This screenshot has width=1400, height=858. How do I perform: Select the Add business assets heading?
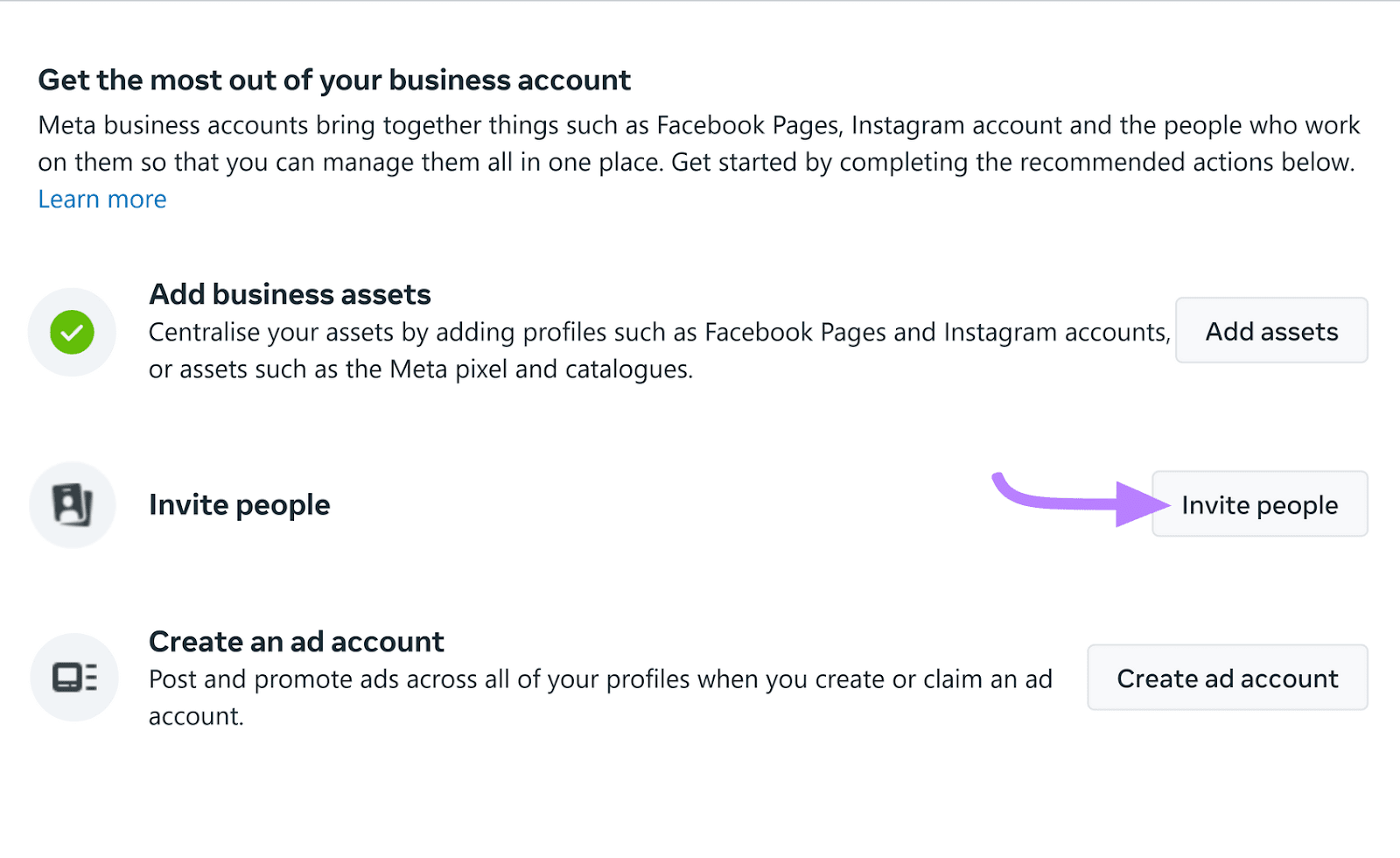coord(290,294)
